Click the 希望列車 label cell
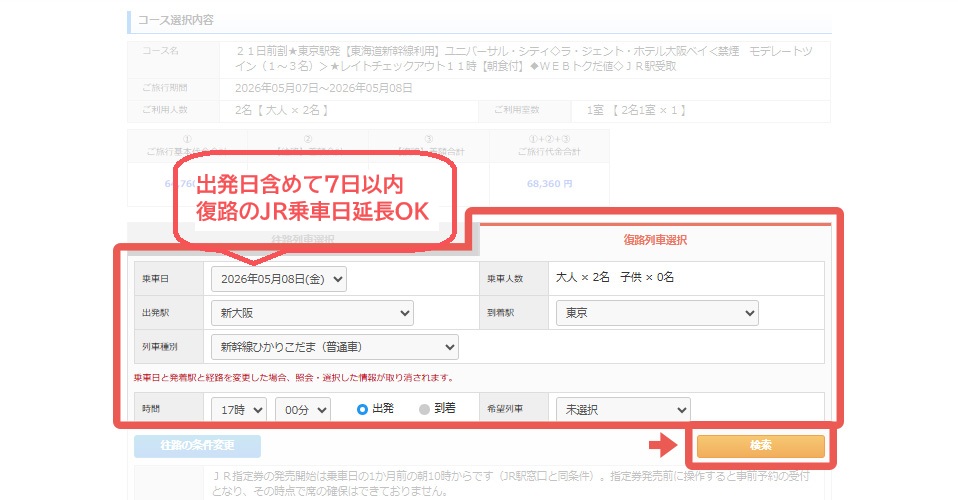This screenshot has height=500, width=958. click(514, 408)
